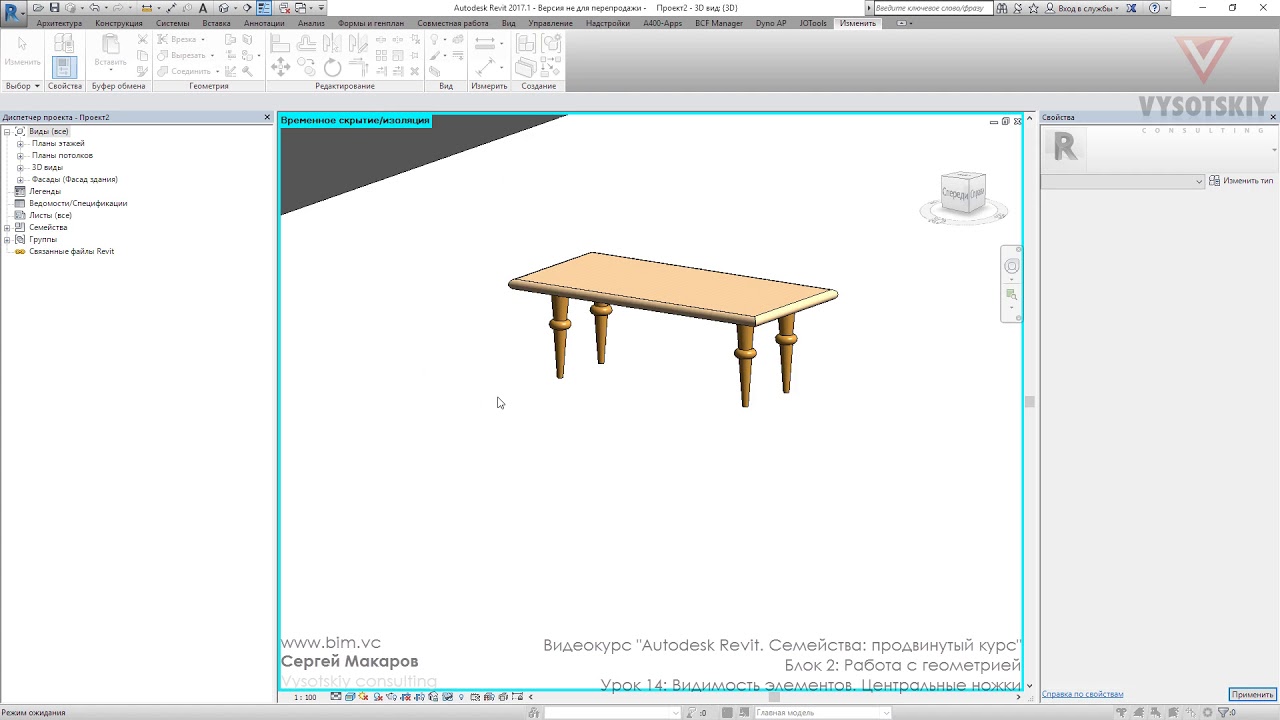
Task: Open the Join (Соединить) geometry dropdown
Action: coord(217,71)
